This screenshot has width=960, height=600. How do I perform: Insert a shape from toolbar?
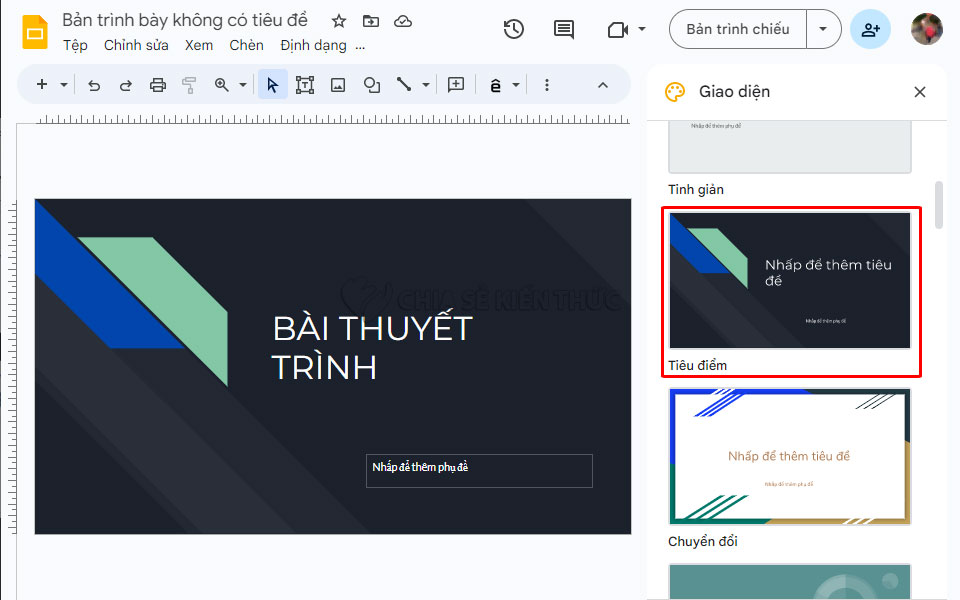(x=372, y=85)
